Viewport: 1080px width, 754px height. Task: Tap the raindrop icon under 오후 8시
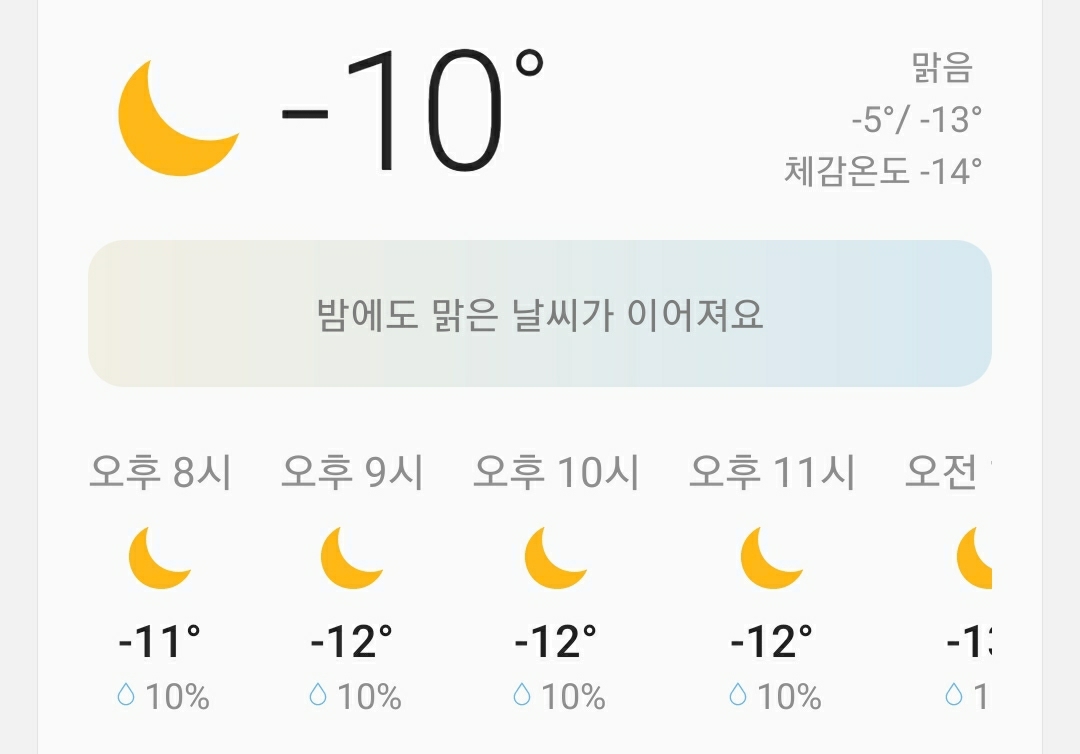[126, 695]
